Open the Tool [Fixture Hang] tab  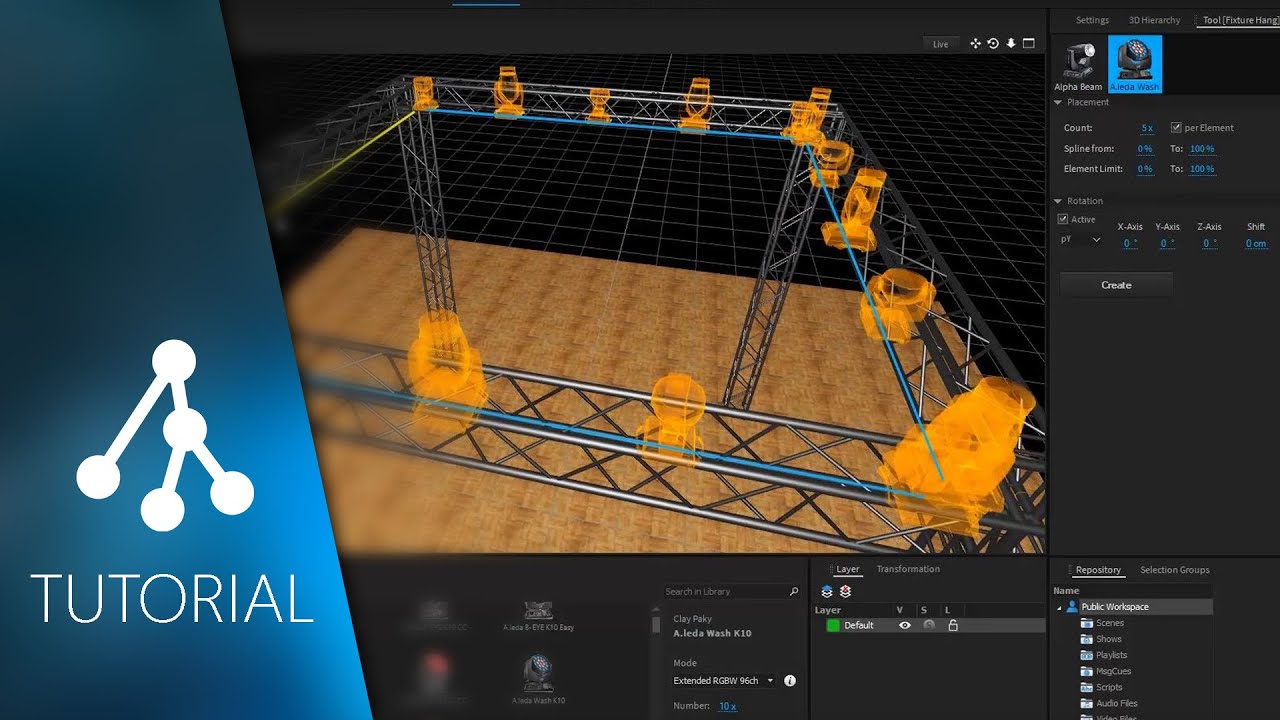tap(1240, 20)
